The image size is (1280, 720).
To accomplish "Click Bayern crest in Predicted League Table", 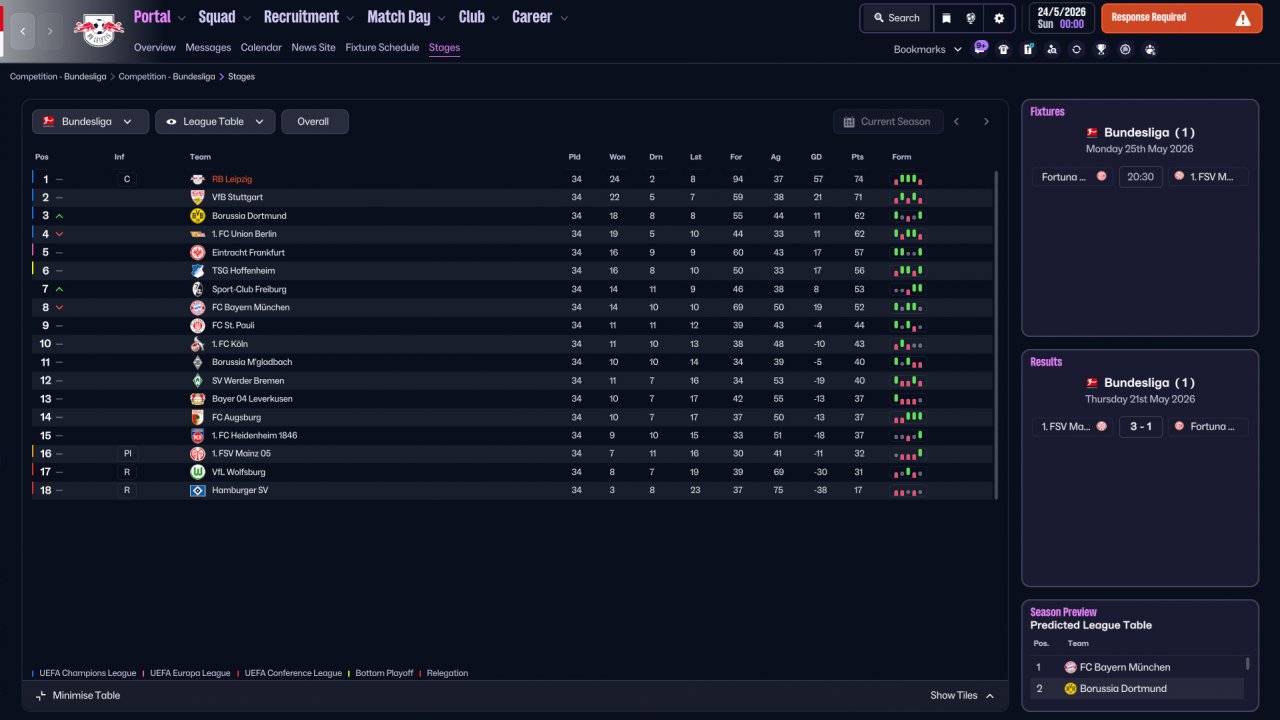I will 1070,667.
